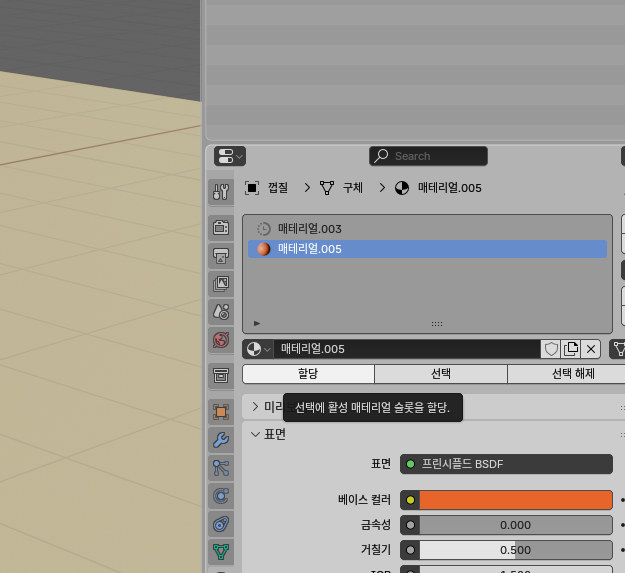
Task: Click the 할당 assign button
Action: (x=308, y=374)
